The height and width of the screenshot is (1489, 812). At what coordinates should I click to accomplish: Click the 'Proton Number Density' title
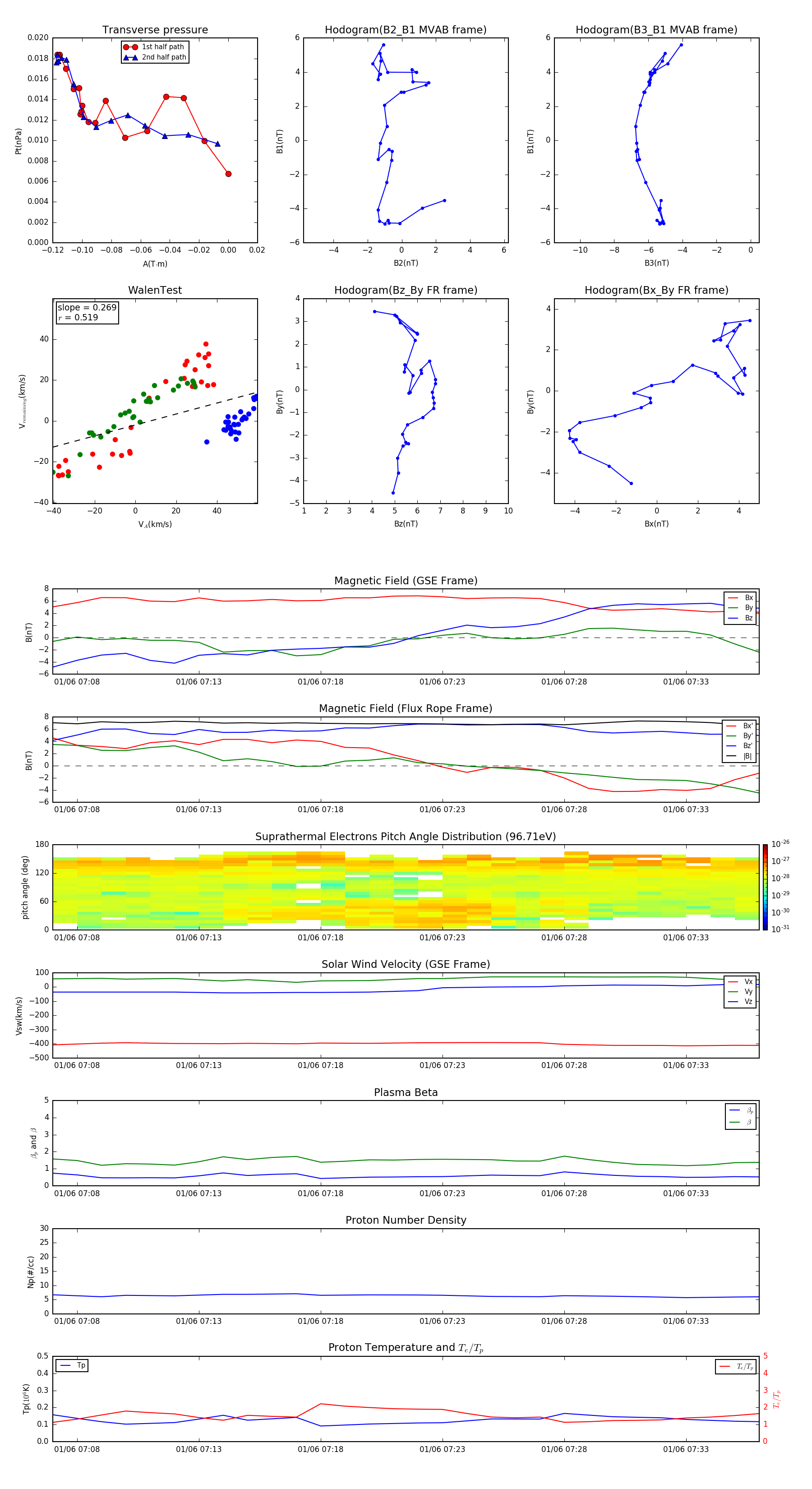coord(406,1220)
